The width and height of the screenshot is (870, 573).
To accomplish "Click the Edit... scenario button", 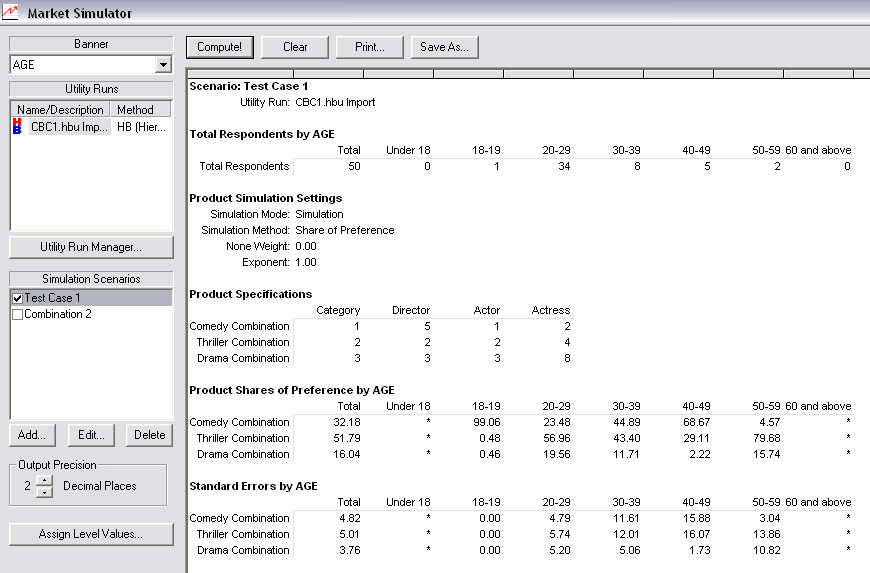I will (92, 435).
